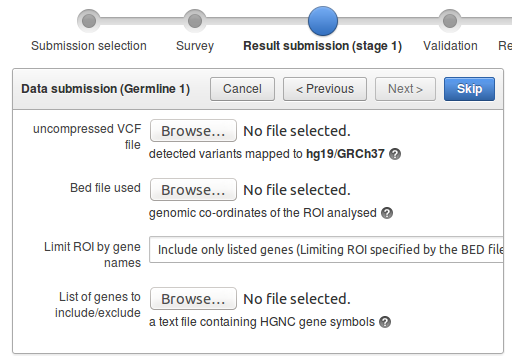Skip this data submission step

pyautogui.click(x=469, y=89)
